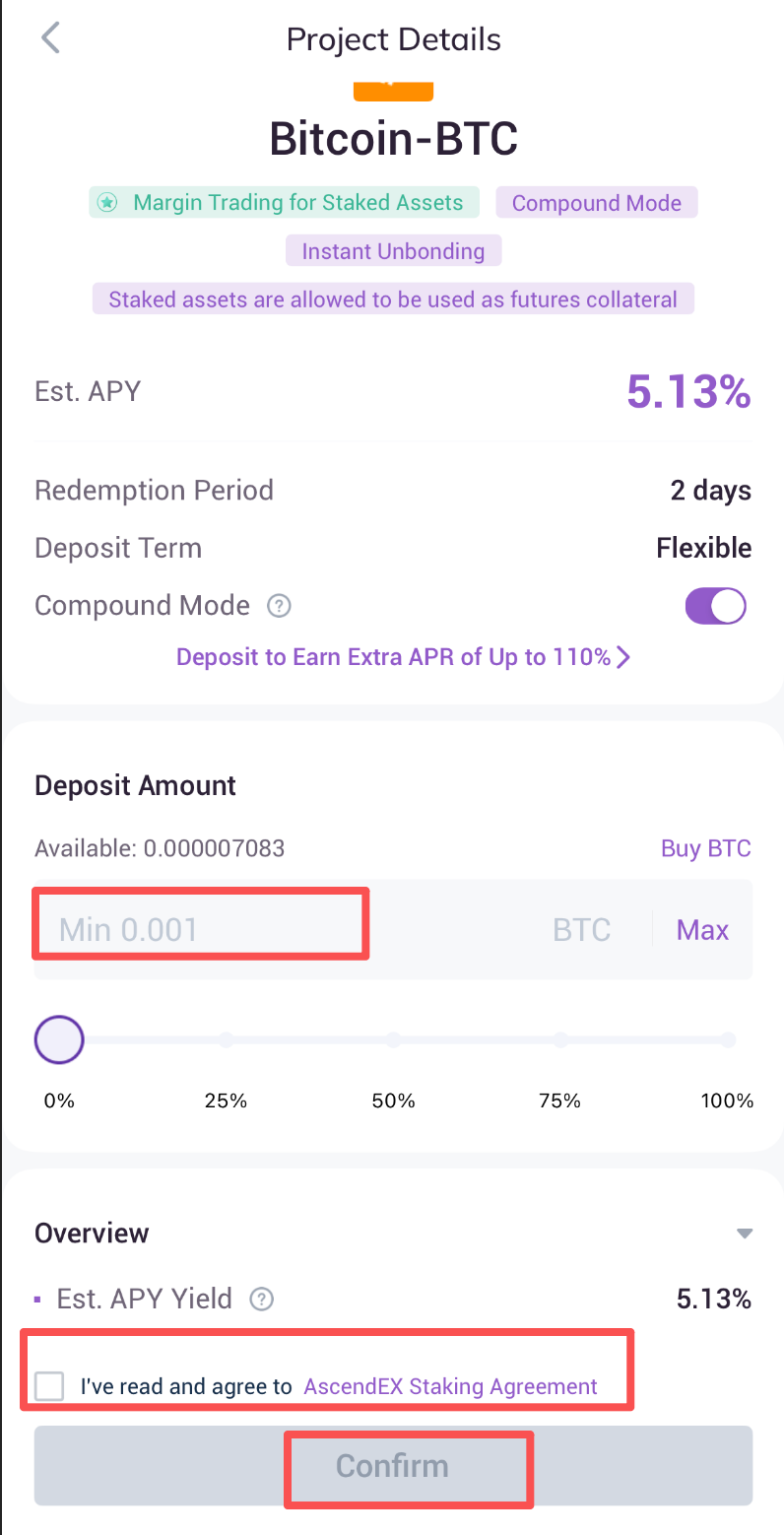This screenshot has width=784, height=1535.
Task: Click the Est. APY Yield help icon
Action: (x=262, y=1300)
